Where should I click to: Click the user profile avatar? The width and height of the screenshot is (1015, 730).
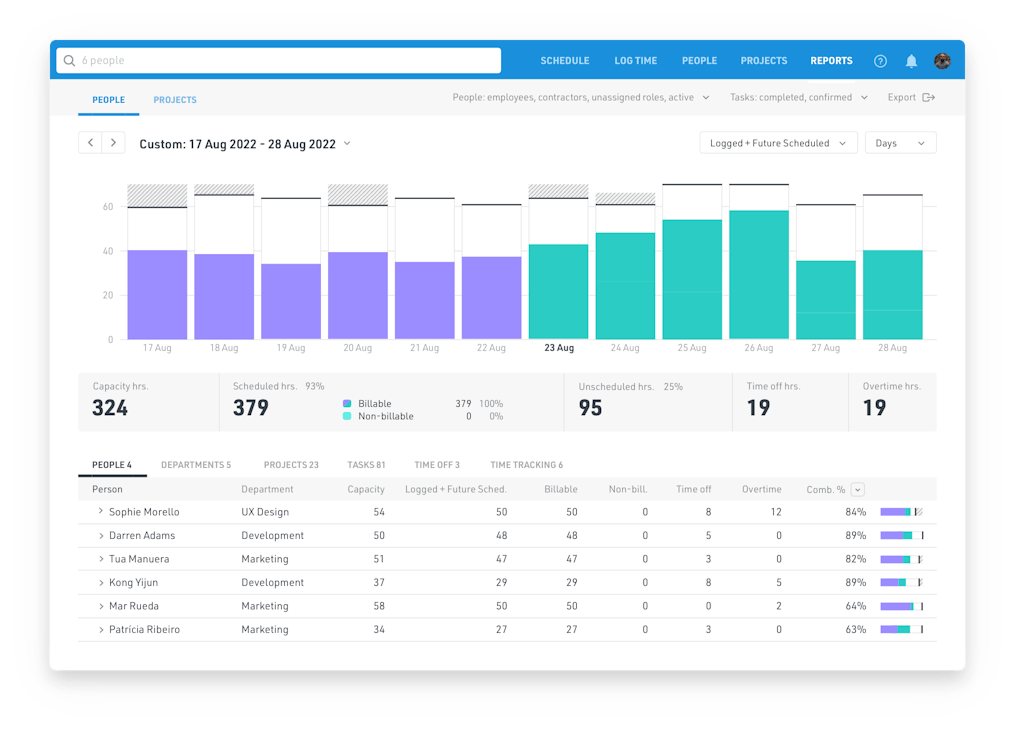[x=942, y=61]
